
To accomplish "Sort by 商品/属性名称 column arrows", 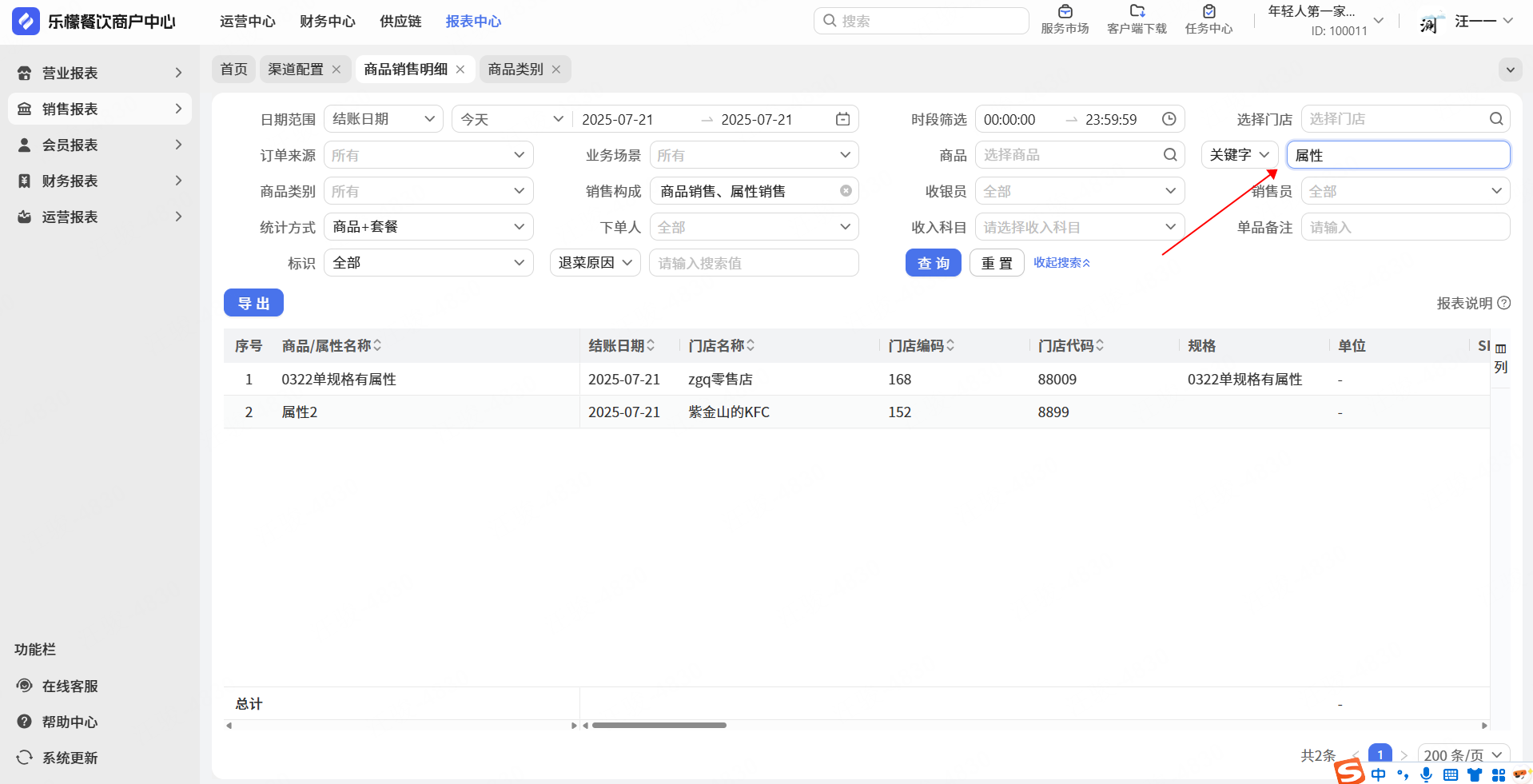I will pos(377,345).
